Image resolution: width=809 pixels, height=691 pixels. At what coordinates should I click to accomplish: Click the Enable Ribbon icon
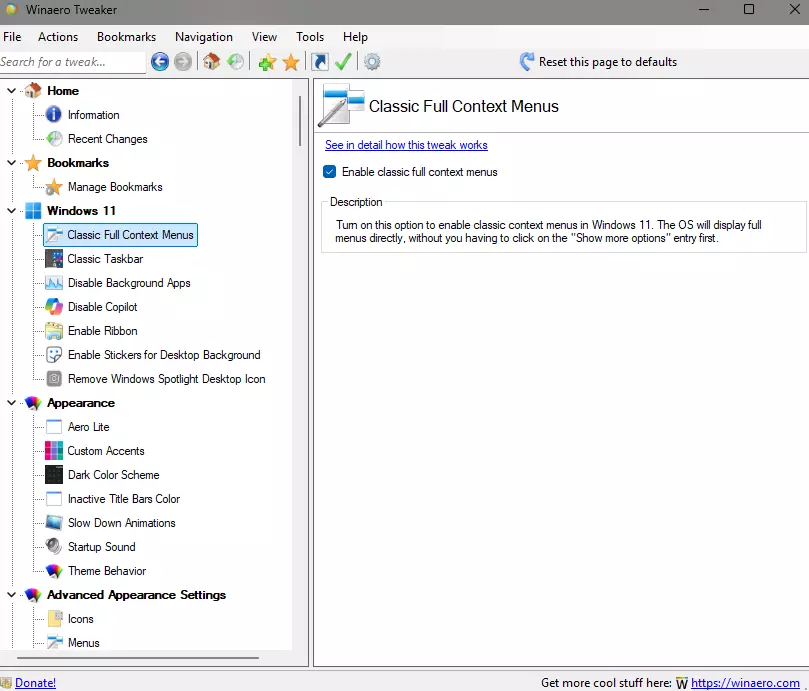[54, 331]
